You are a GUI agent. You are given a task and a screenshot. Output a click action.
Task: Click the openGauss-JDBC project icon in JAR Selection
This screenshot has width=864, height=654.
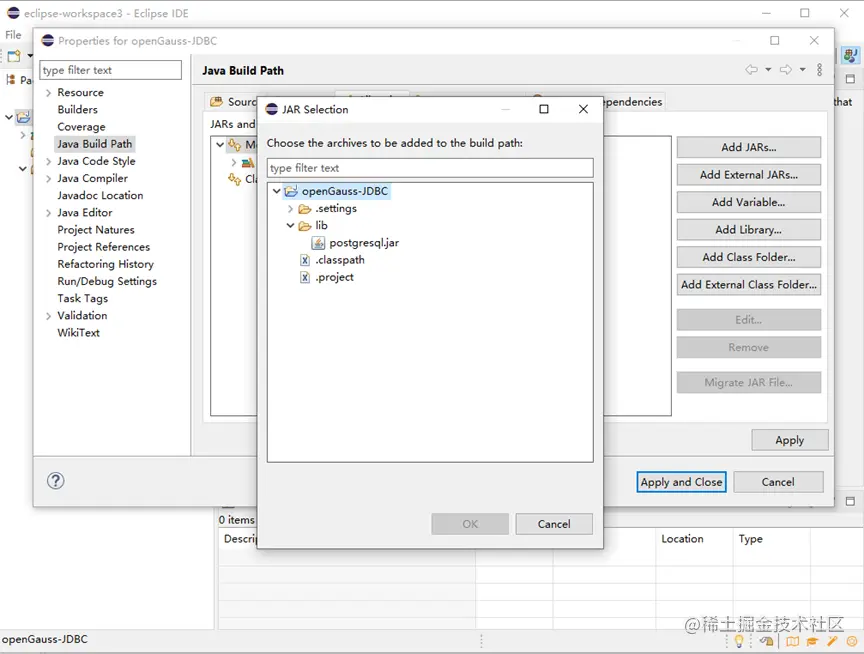point(291,191)
